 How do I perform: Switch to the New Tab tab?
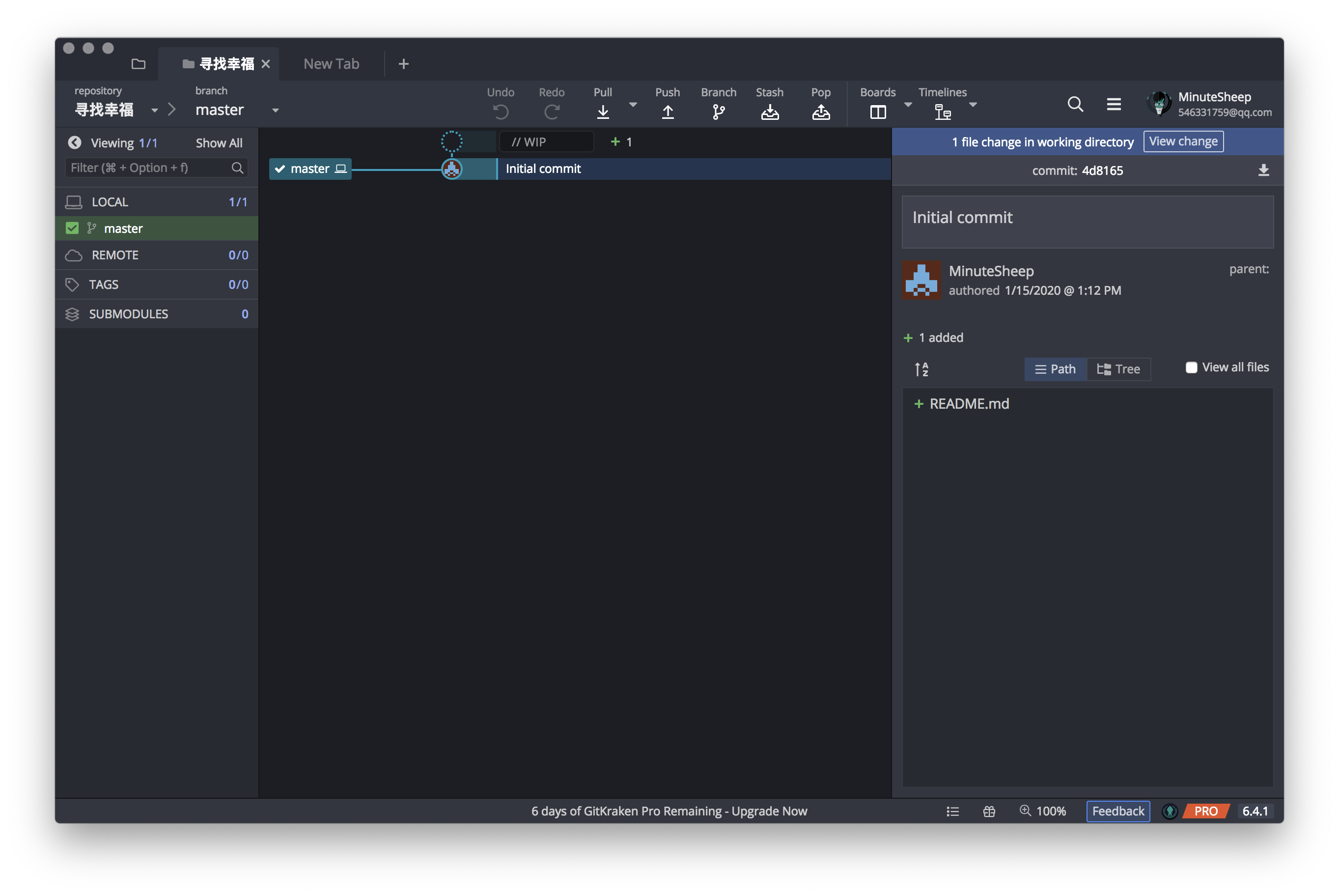332,64
